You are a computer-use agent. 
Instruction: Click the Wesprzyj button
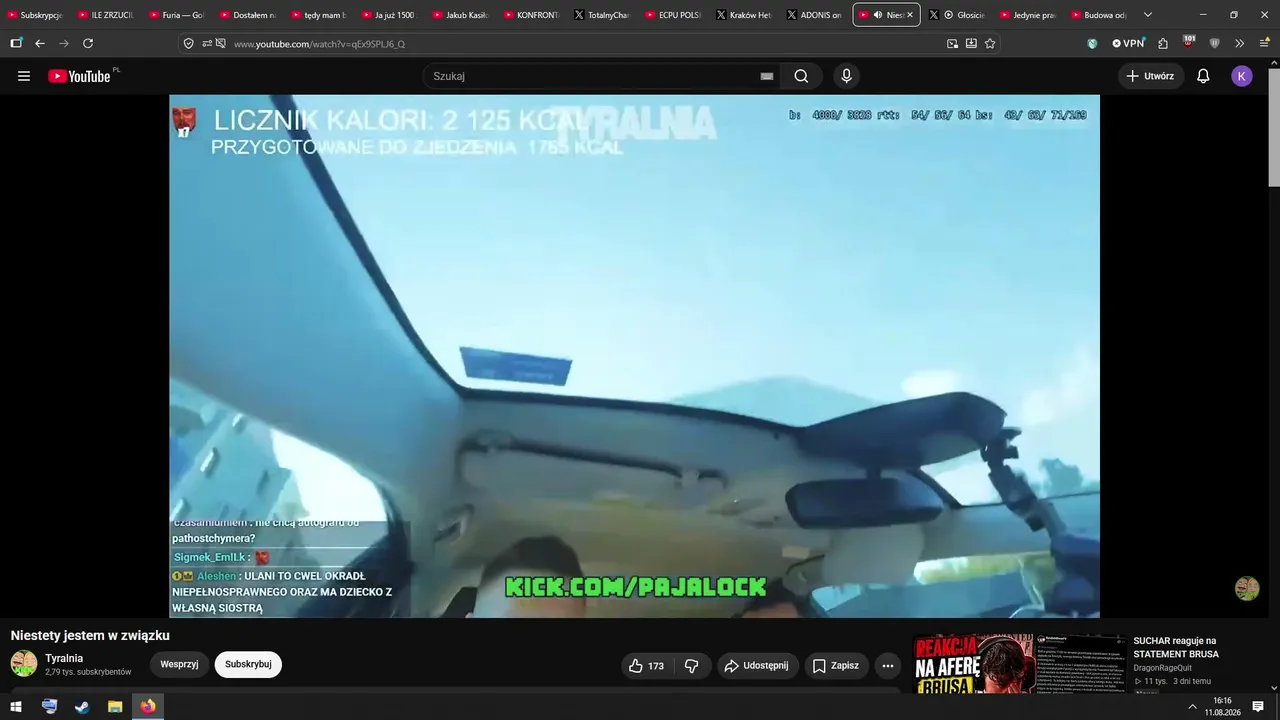point(179,664)
